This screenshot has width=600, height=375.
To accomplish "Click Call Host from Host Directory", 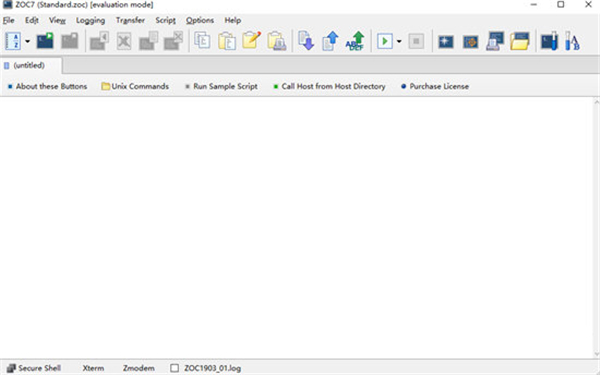I will 329,86.
